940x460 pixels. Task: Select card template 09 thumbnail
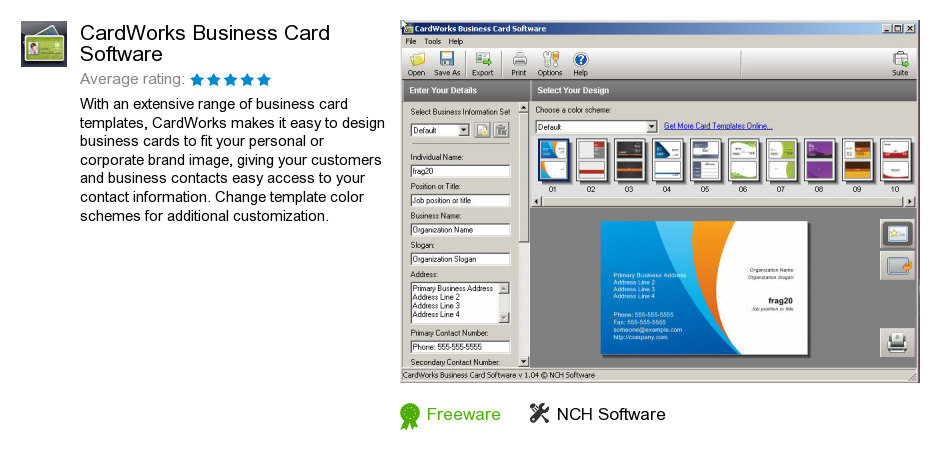click(857, 160)
